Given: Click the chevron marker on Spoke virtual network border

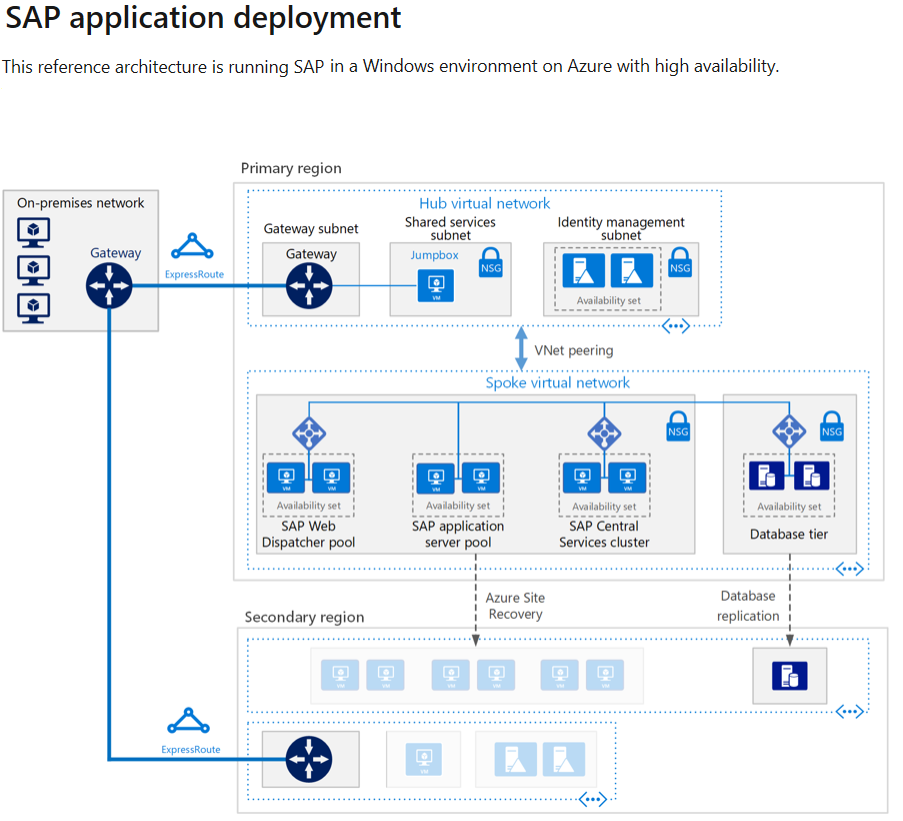Looking at the screenshot, I should 849,568.
